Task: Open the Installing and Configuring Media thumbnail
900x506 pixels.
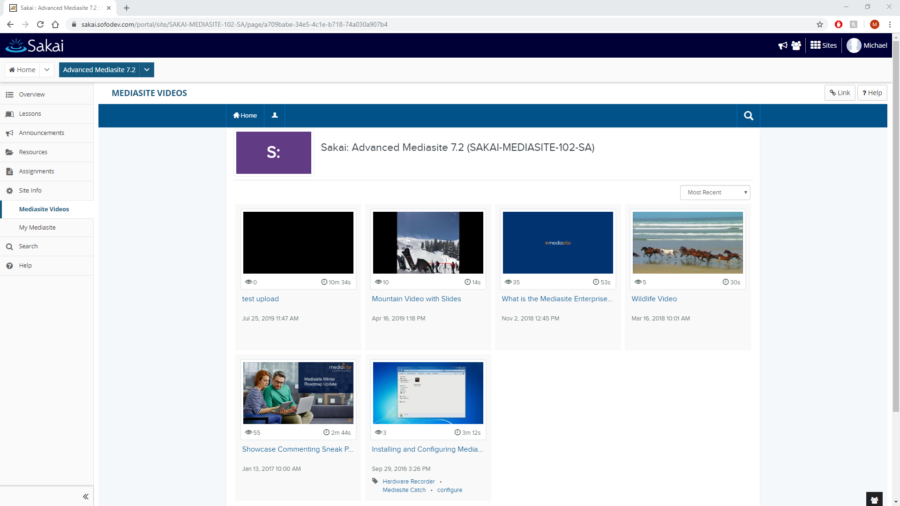Action: (x=428, y=393)
